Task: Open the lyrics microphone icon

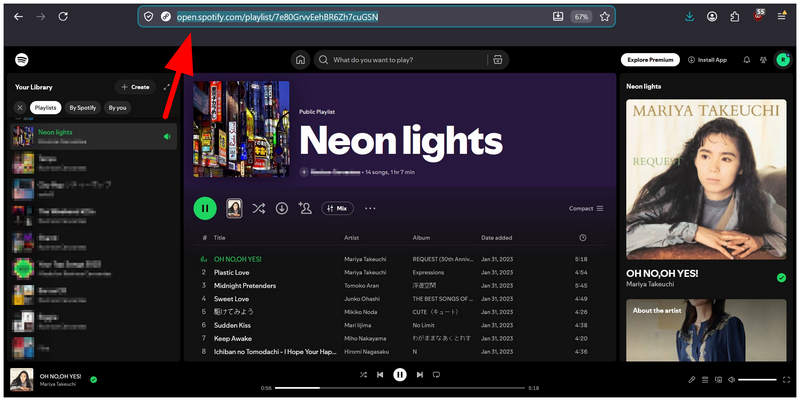Action: pos(691,380)
